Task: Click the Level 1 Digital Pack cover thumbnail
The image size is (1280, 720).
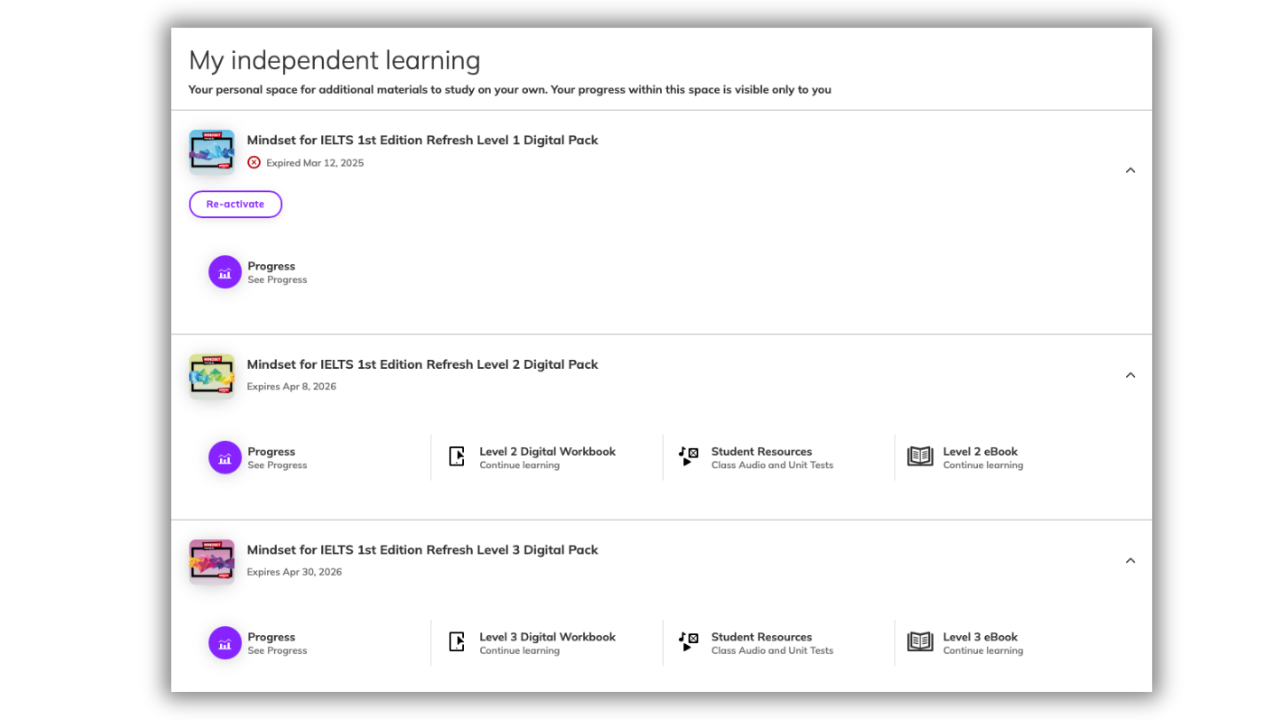Action: (x=212, y=152)
